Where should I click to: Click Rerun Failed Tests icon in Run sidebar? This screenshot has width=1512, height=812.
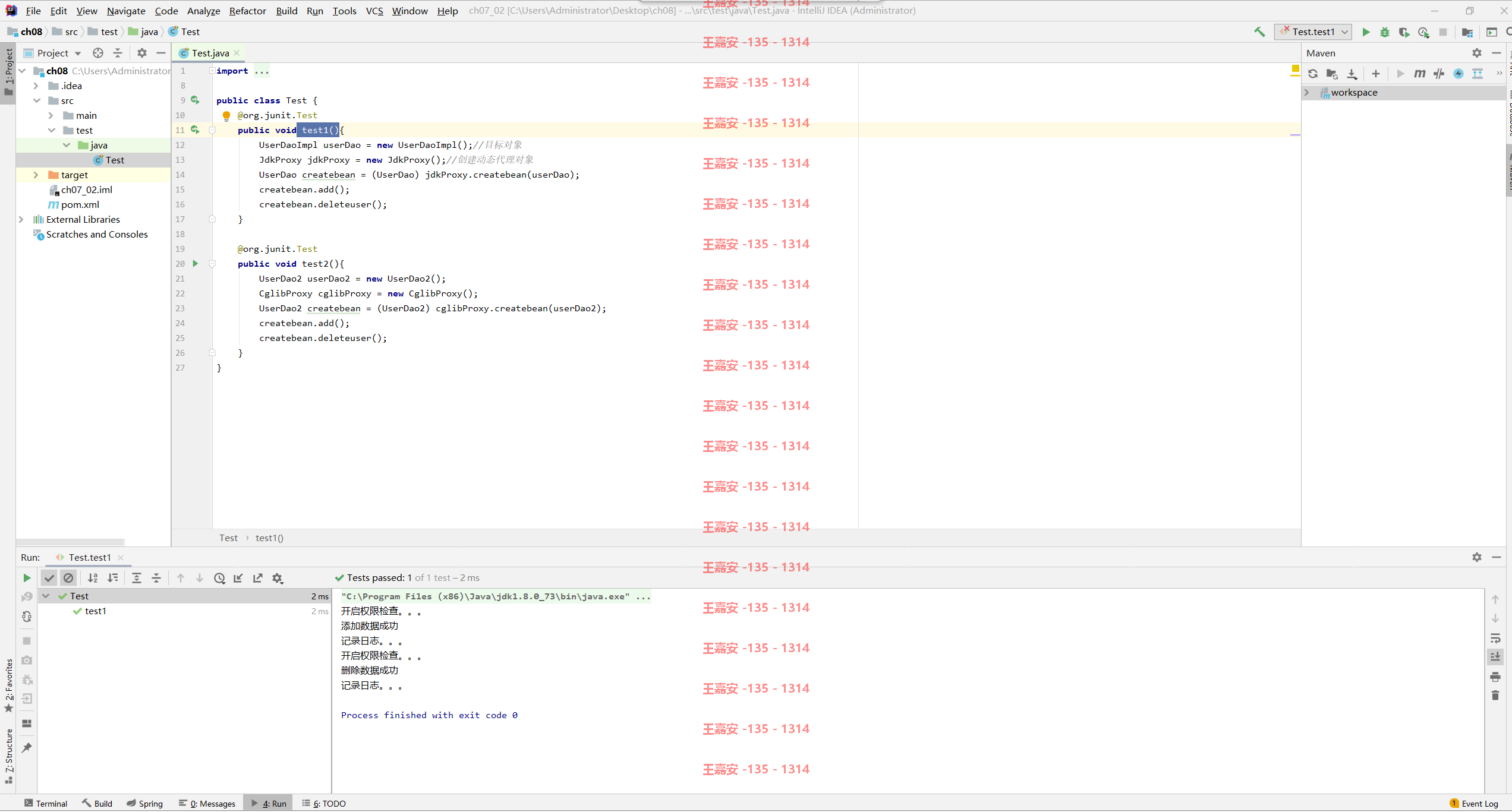[27, 596]
